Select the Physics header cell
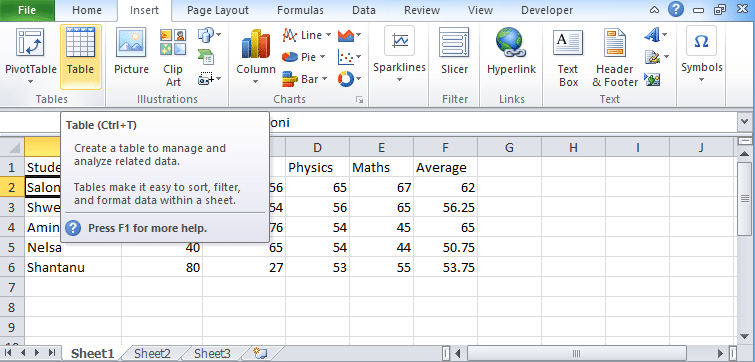This screenshot has height=362, width=755. coord(318,167)
